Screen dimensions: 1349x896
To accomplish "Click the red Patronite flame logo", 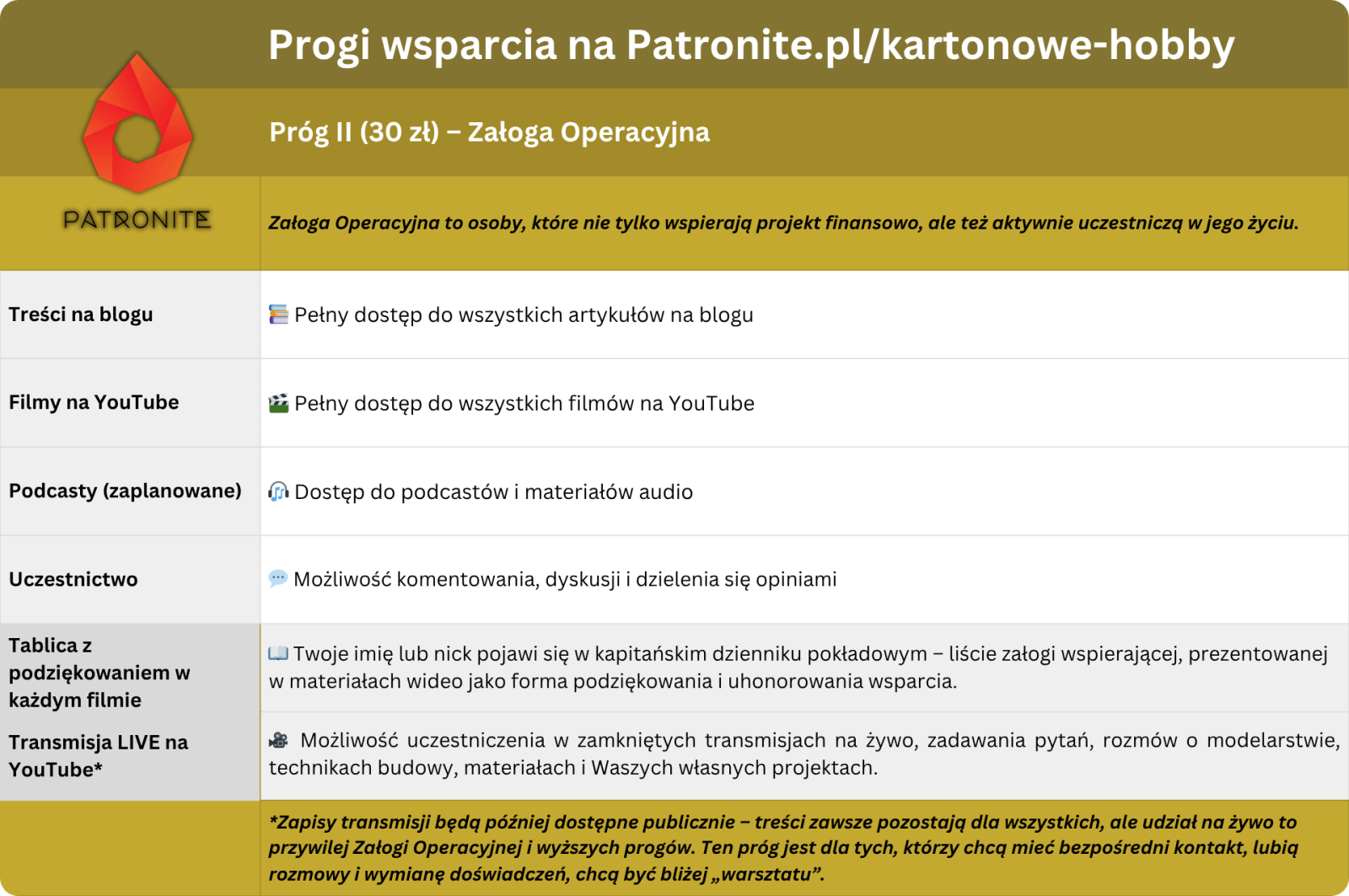I will point(137,124).
